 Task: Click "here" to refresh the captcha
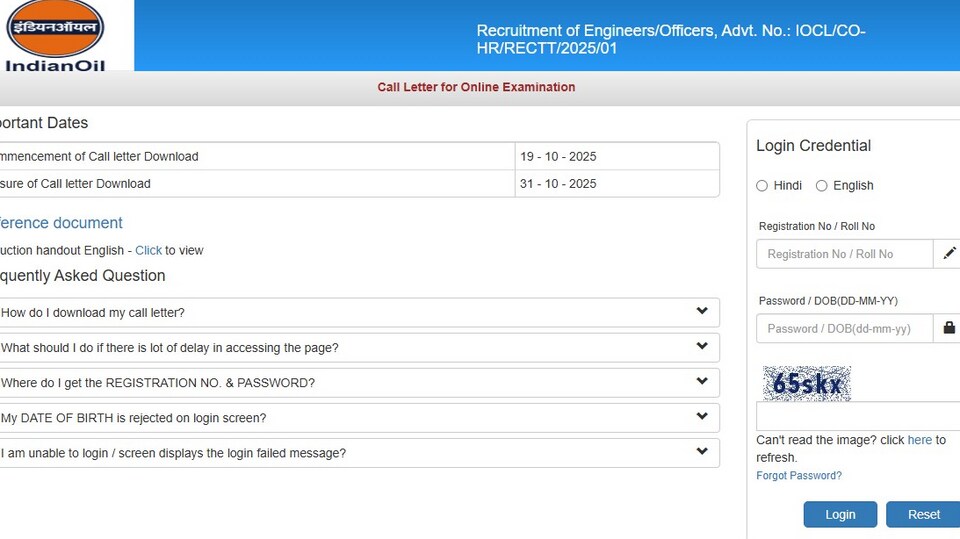920,440
